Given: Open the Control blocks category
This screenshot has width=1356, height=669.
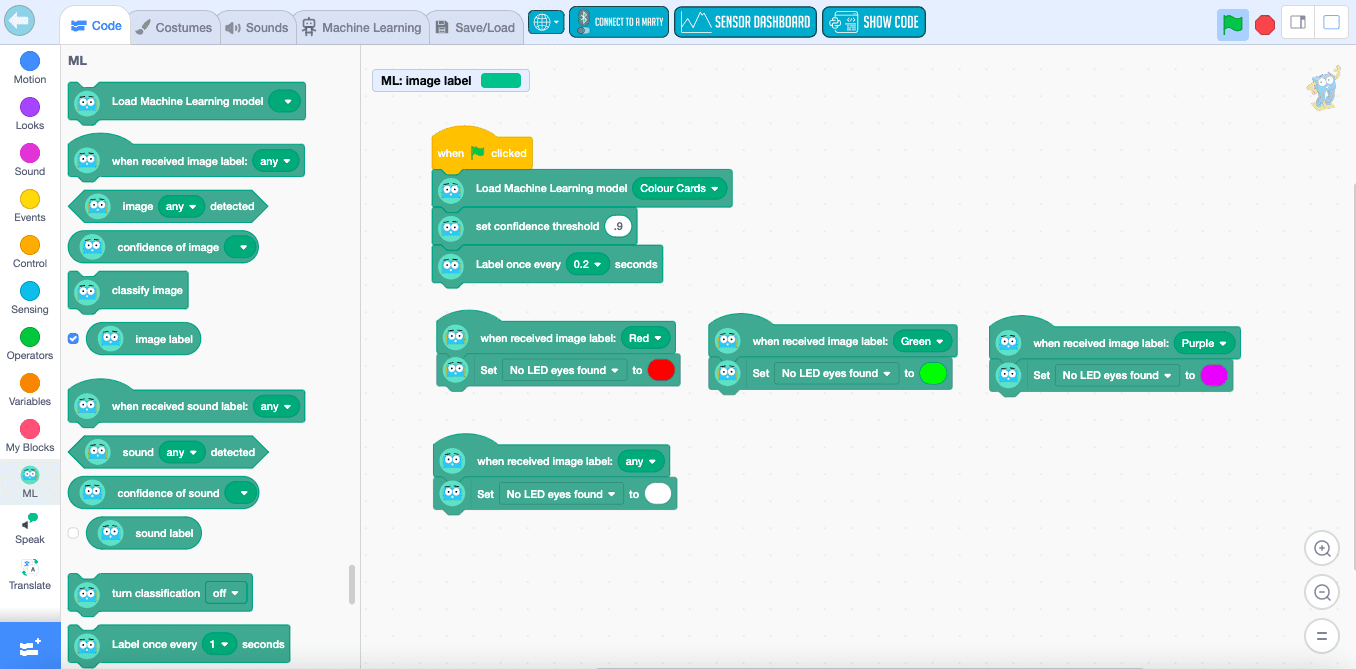Looking at the screenshot, I should (30, 252).
